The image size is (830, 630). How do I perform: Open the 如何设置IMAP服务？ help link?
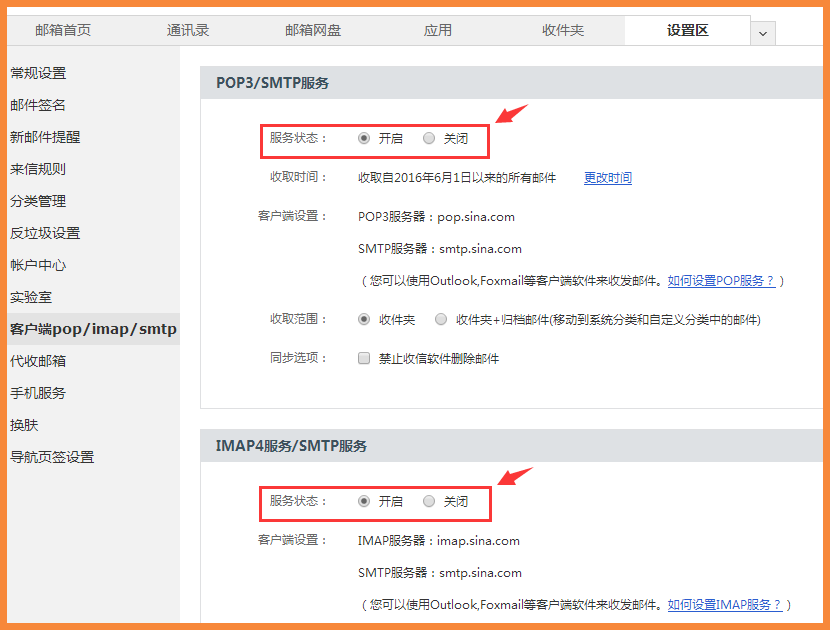click(725, 605)
